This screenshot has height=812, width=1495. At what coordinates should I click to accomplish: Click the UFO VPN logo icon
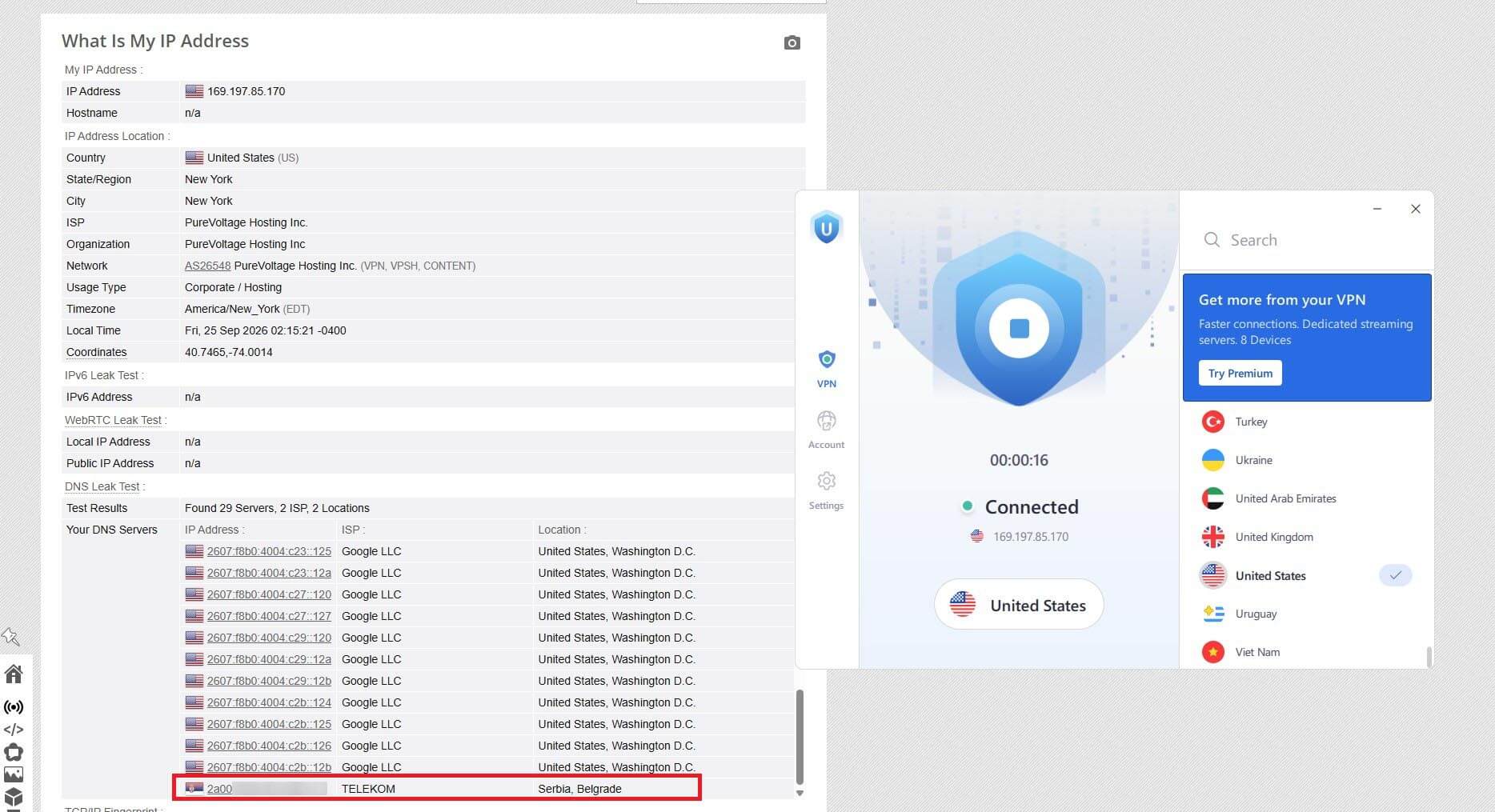pos(827,228)
